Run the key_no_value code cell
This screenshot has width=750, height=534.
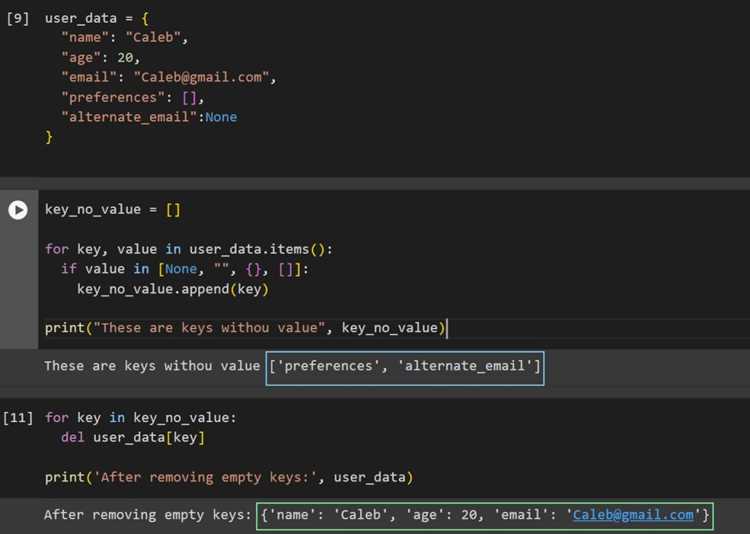18,210
